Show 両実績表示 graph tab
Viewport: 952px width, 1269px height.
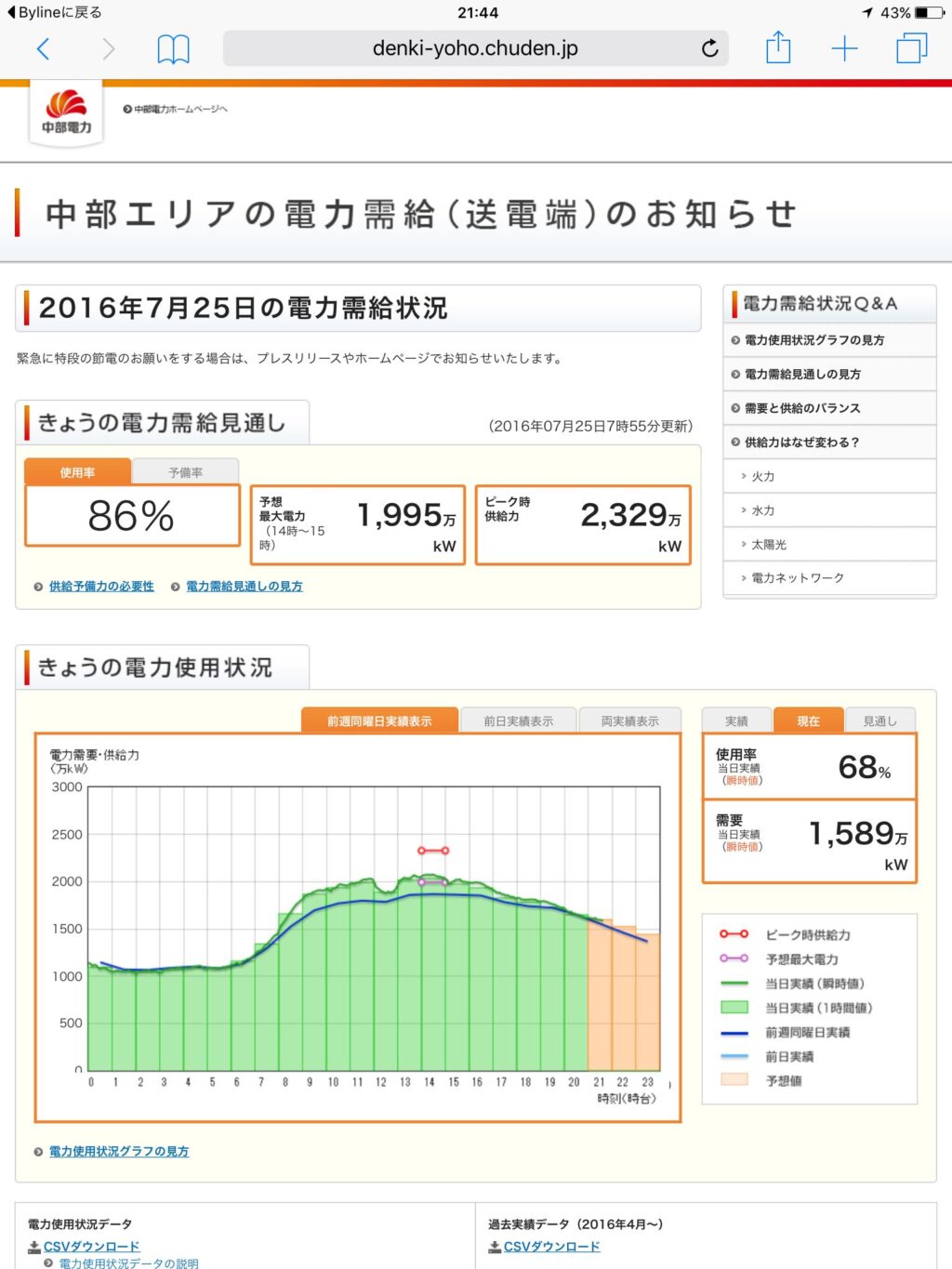[x=629, y=720]
